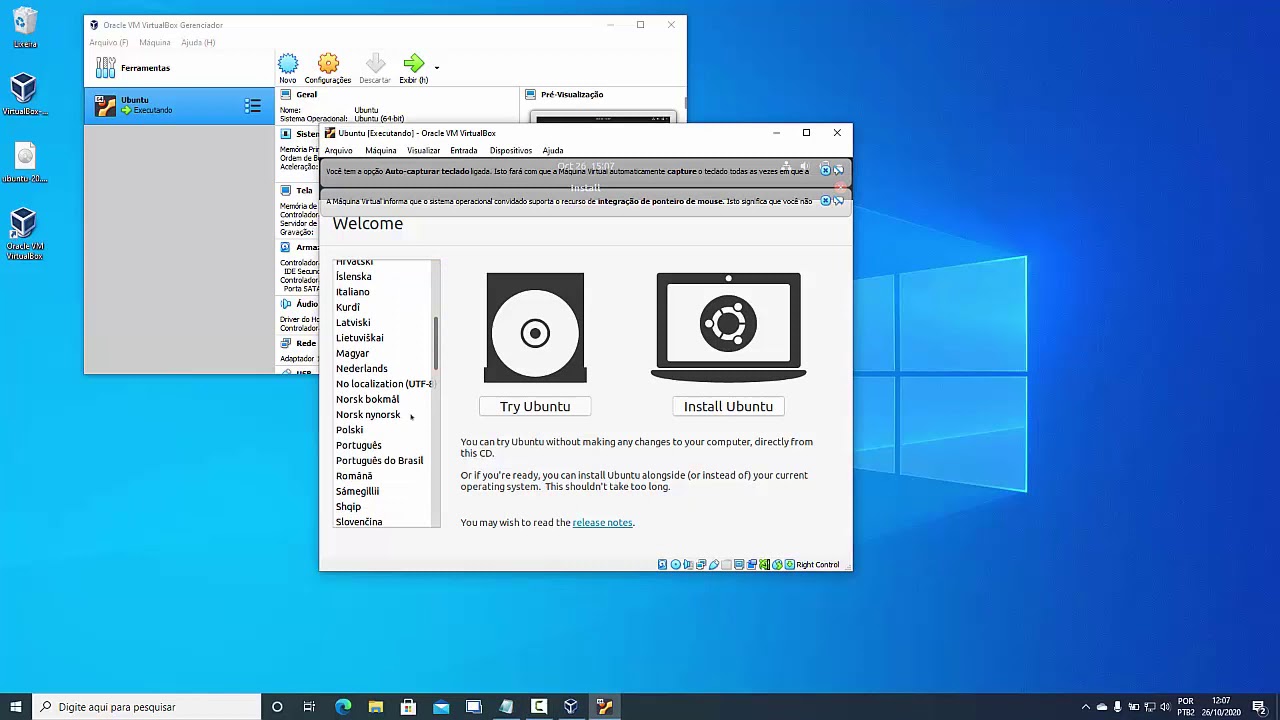1280x720 pixels.
Task: Click the laptop image above Install Ubuntu
Action: 728,327
